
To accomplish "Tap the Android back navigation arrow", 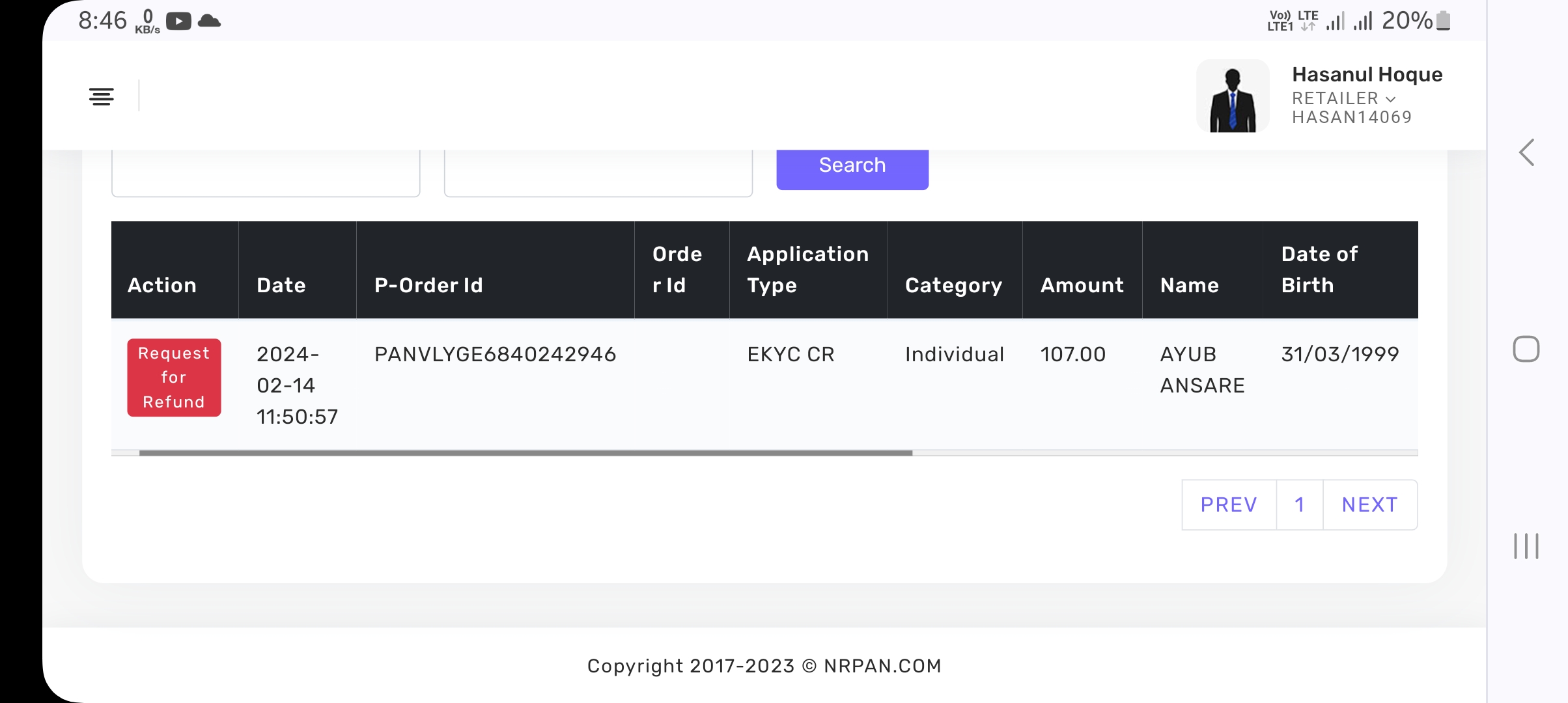I will tap(1526, 153).
